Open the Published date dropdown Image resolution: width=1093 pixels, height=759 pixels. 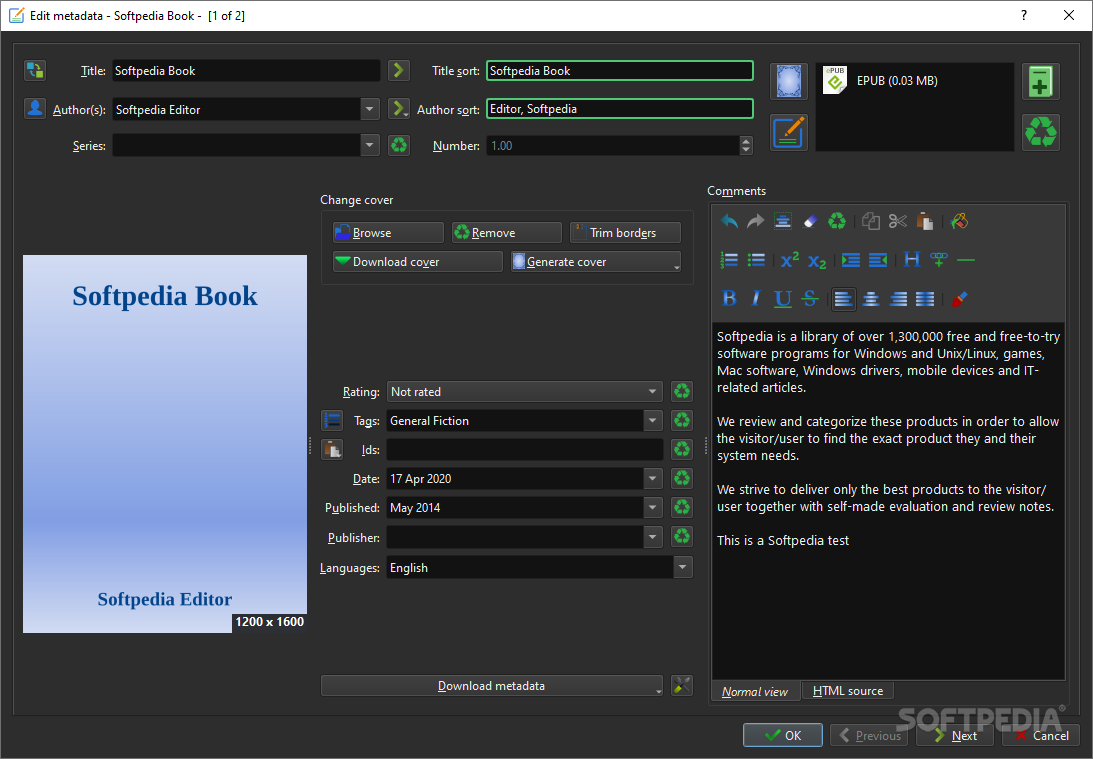pos(652,507)
